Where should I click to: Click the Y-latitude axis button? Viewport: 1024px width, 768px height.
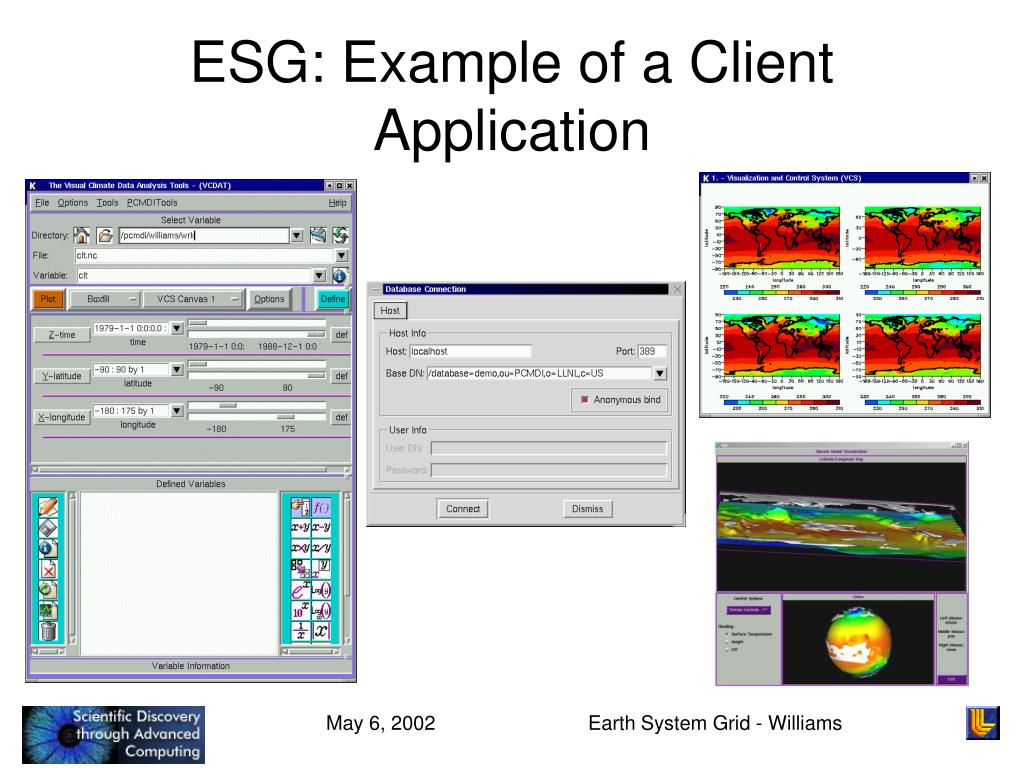coord(62,376)
